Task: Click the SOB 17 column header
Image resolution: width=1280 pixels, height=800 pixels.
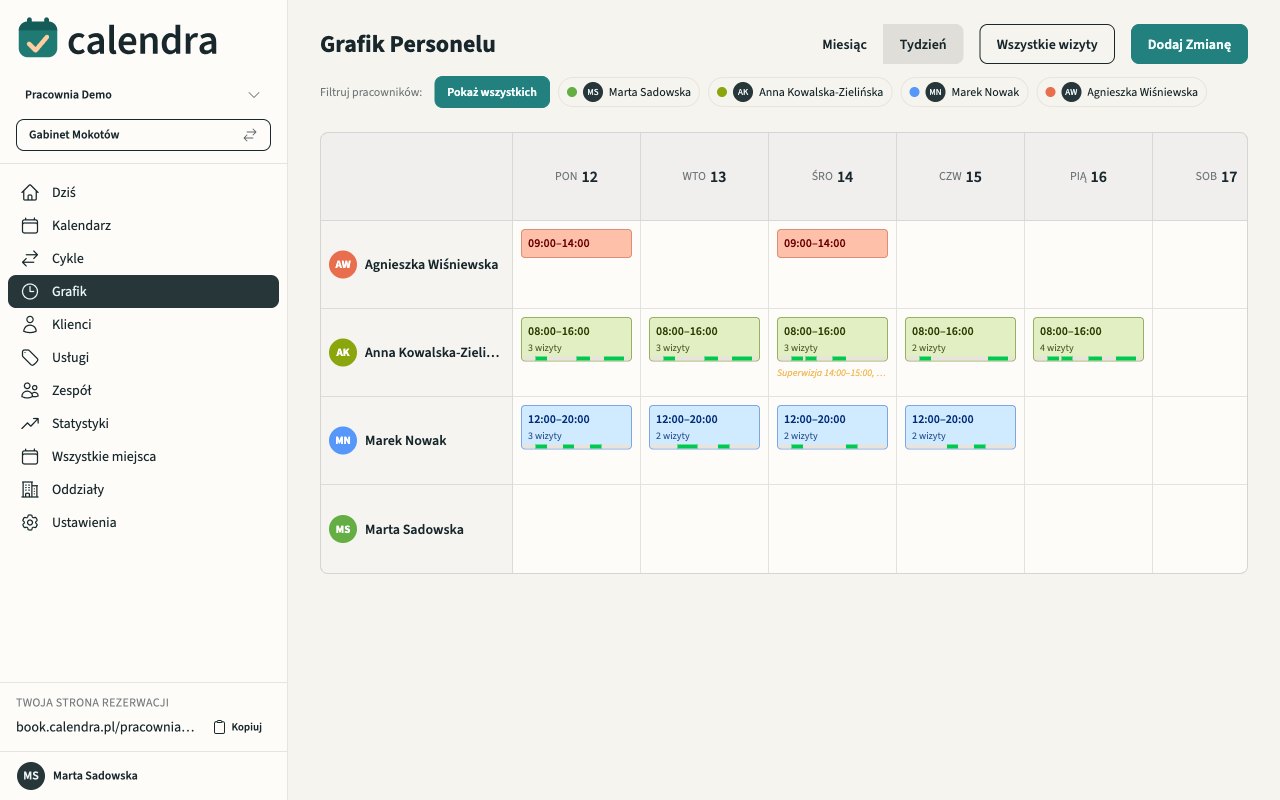Action: coord(1201,177)
